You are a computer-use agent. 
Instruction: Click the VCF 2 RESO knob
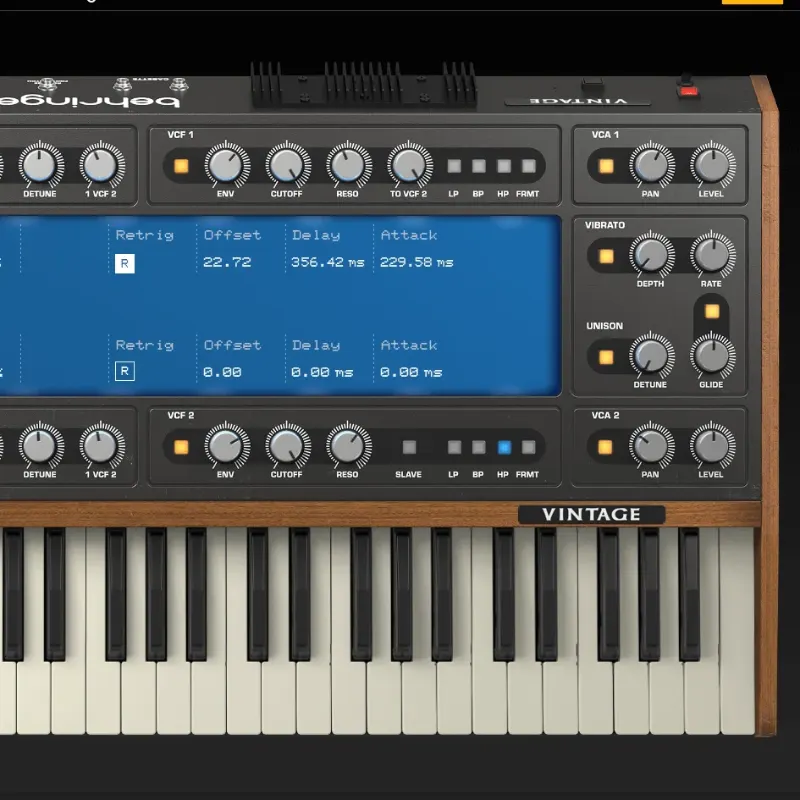(348, 446)
